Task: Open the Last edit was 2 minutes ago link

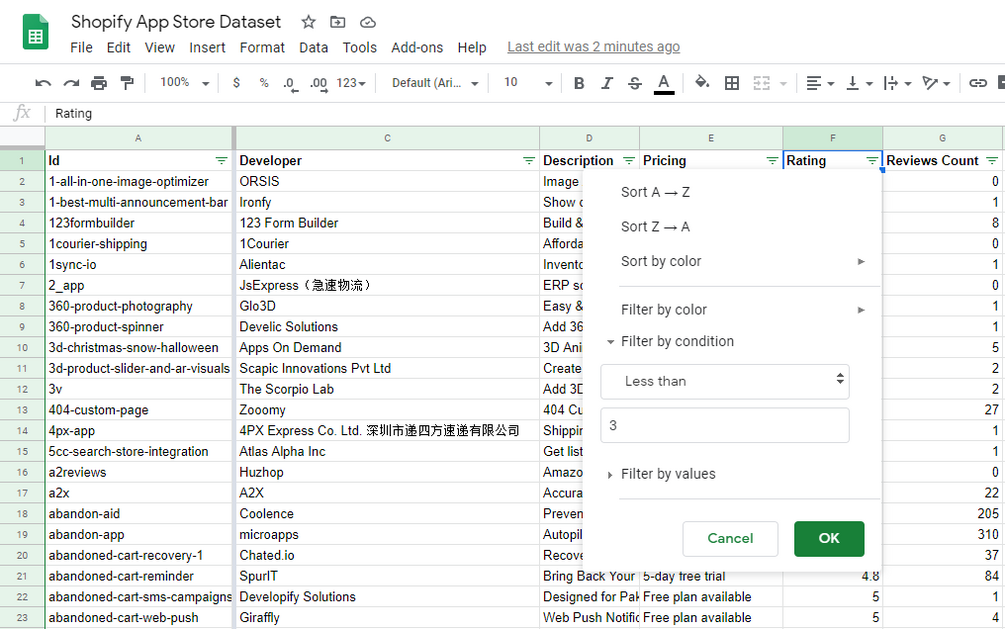Action: coord(594,47)
